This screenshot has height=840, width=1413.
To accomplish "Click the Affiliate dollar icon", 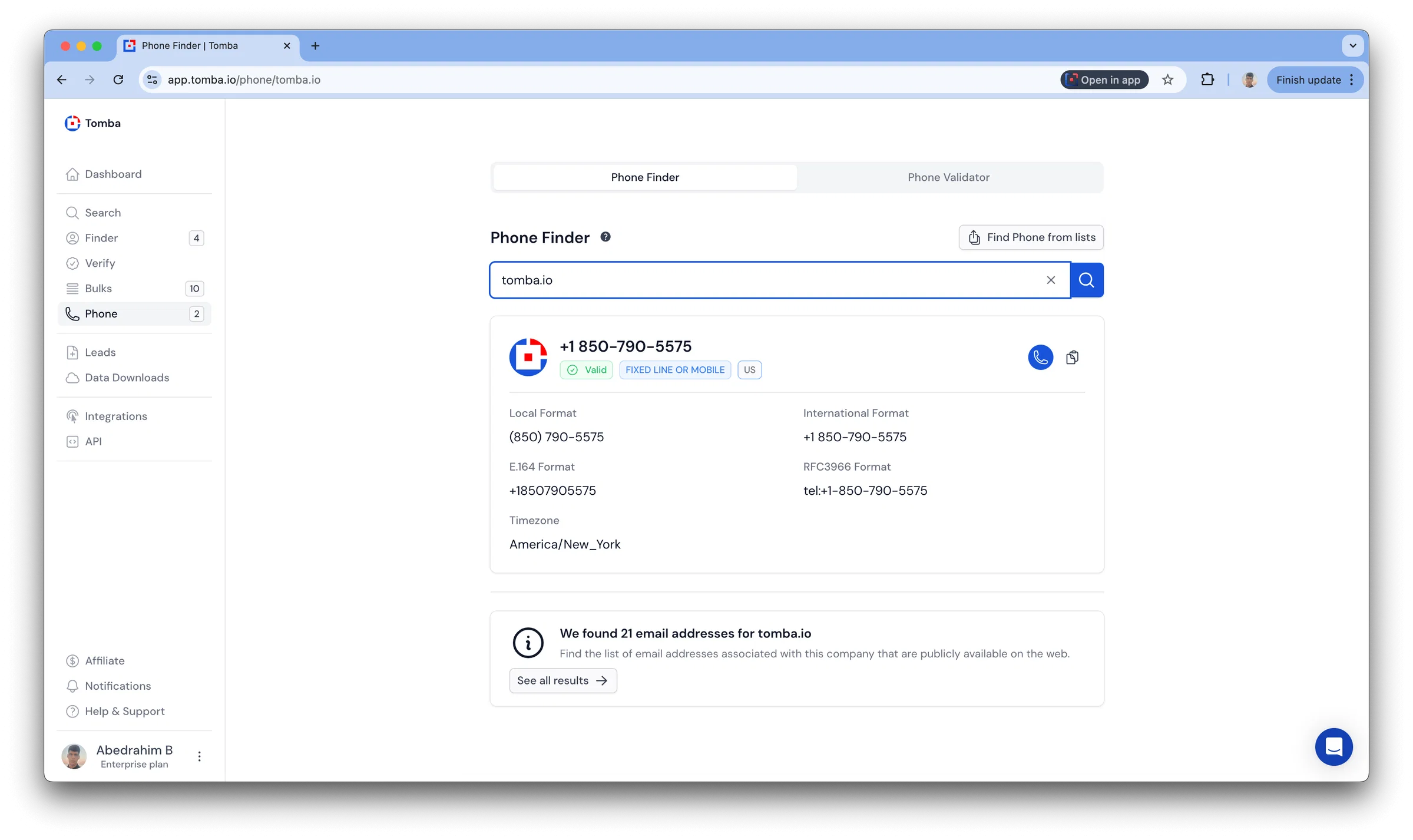I will pyautogui.click(x=72, y=661).
